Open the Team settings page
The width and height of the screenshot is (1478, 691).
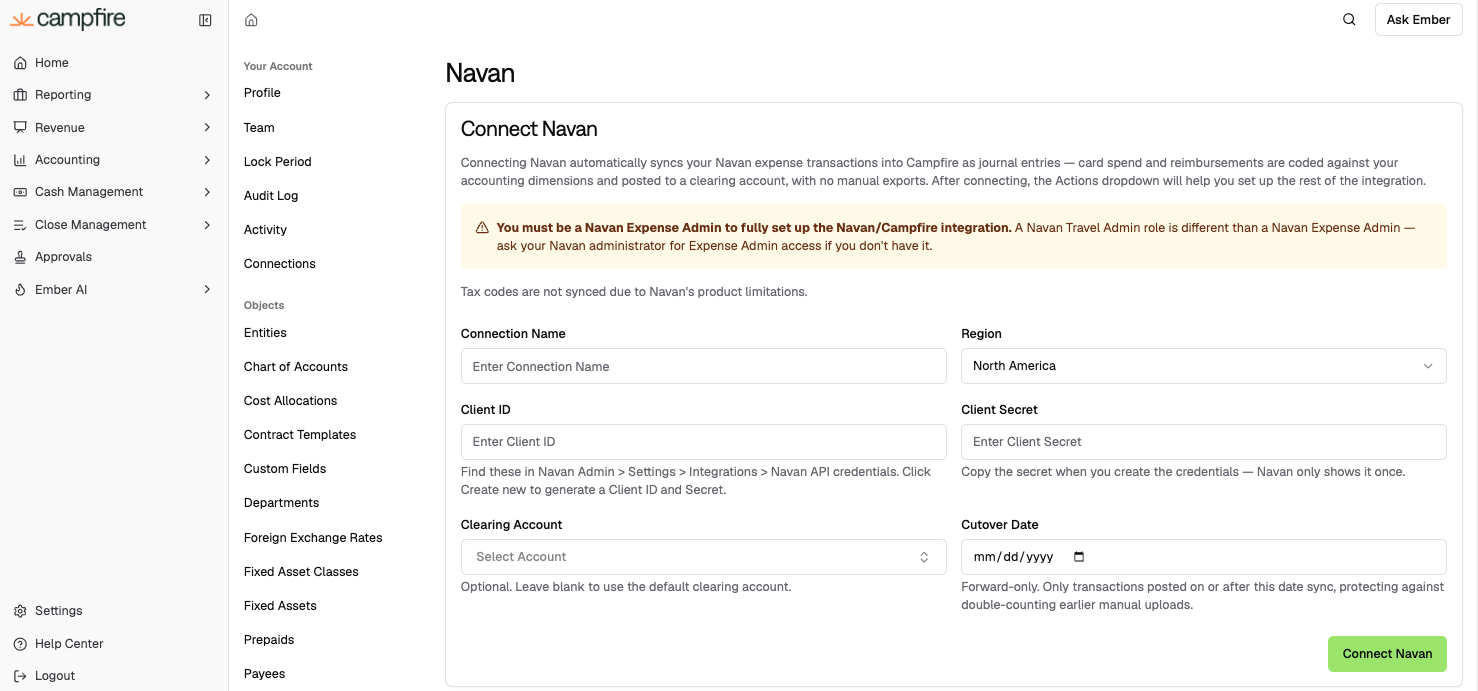pyautogui.click(x=259, y=128)
